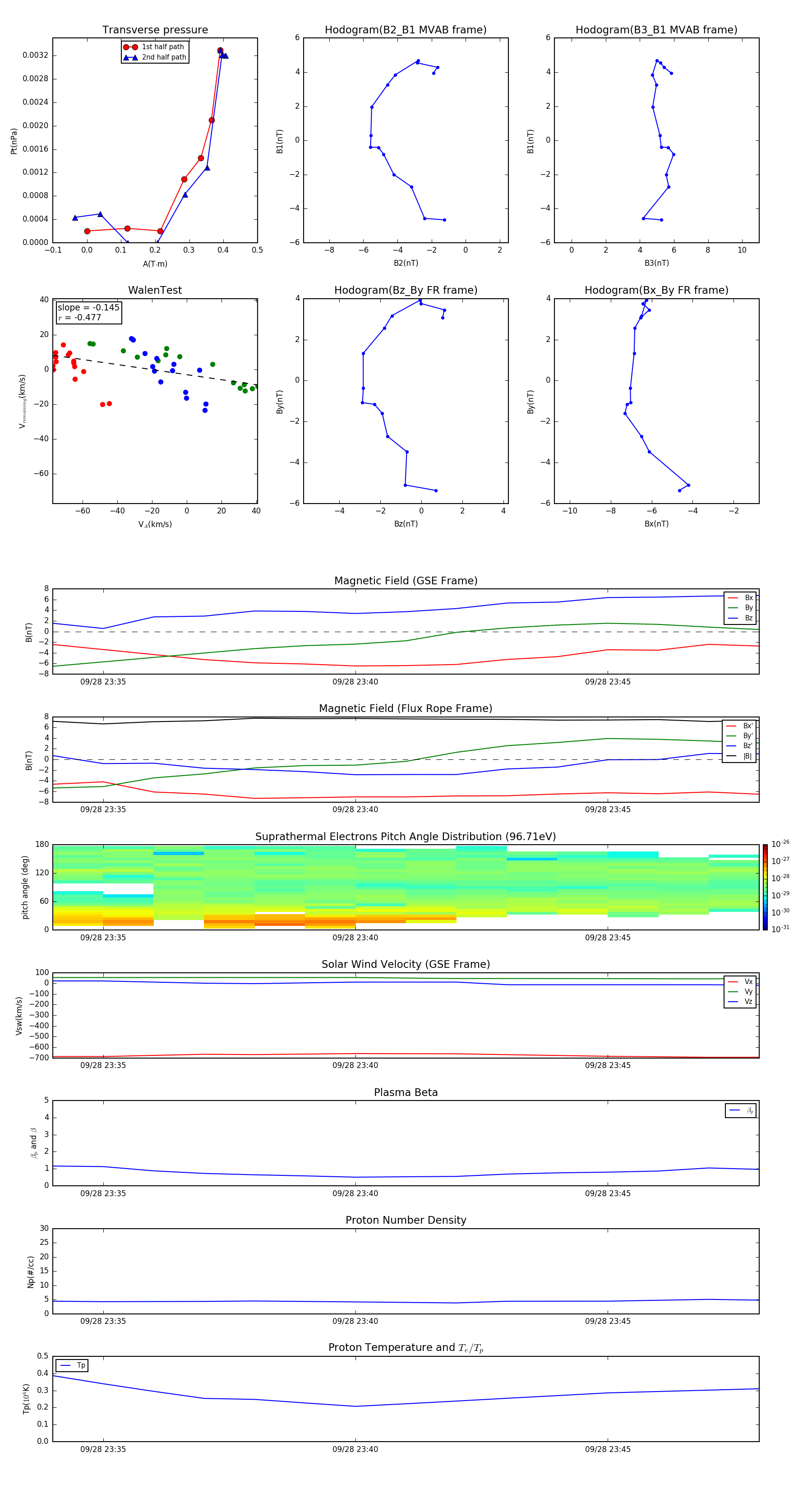Image resolution: width=812 pixels, height=1489 pixels.
Task: Click the 'Hodogram(Bz_By FR frame)' title
Action: coord(406,290)
